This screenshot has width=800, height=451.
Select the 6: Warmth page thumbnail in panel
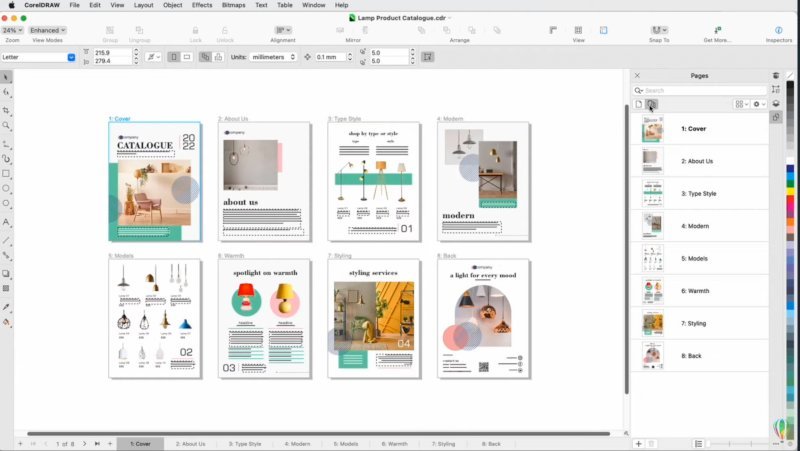[x=652, y=292]
